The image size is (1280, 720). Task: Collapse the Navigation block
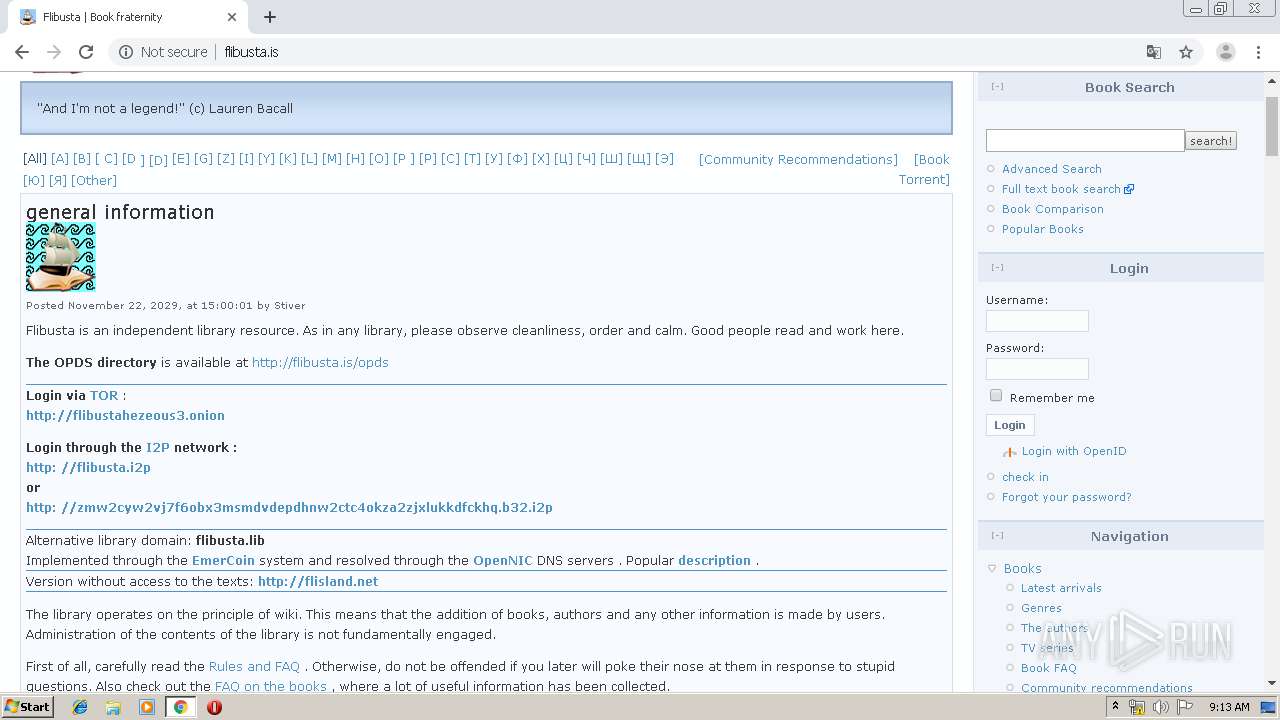click(997, 536)
